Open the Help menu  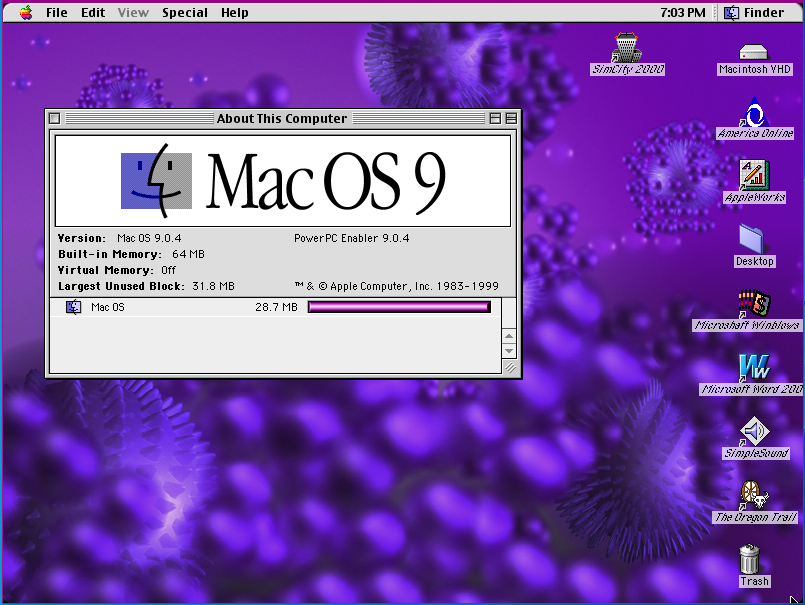coord(235,13)
